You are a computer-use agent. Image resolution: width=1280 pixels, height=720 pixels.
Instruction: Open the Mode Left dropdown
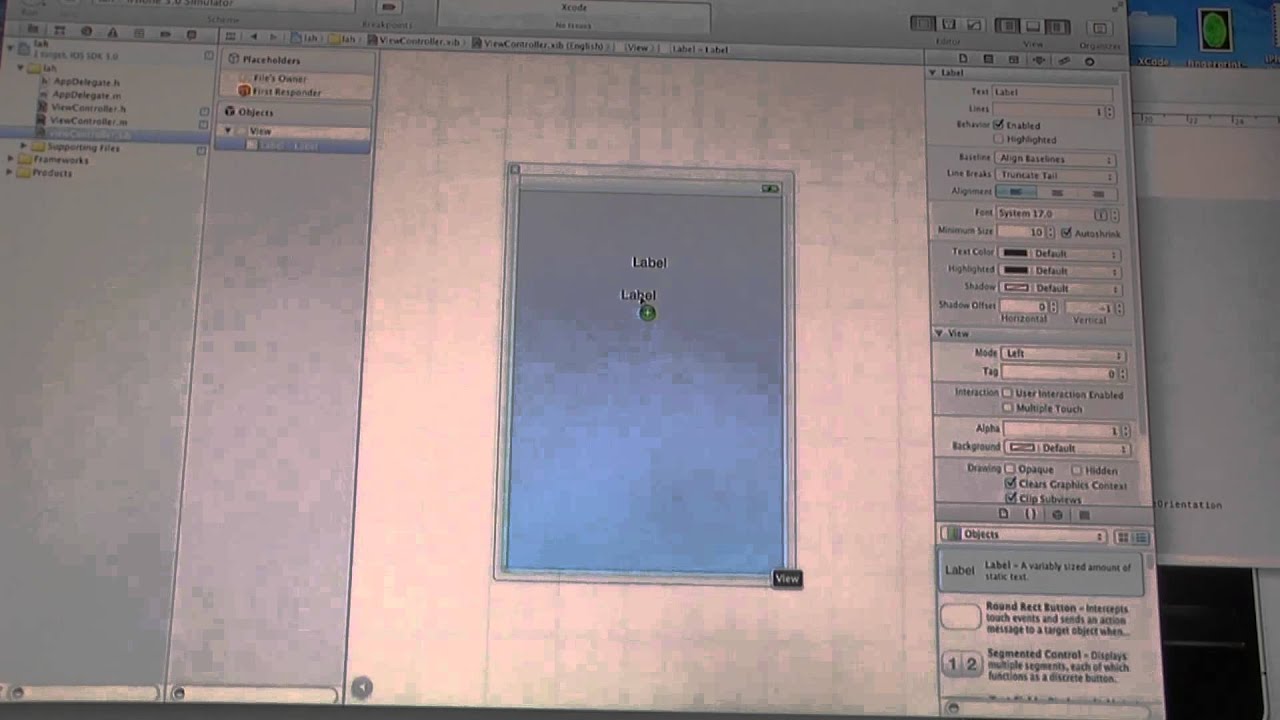point(1062,354)
